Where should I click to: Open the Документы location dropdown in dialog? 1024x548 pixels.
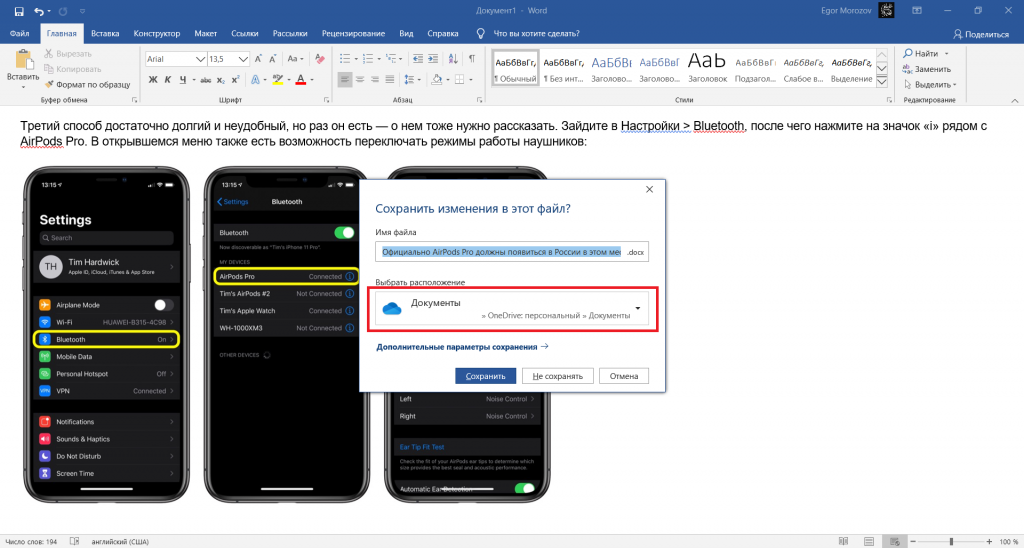click(x=637, y=308)
